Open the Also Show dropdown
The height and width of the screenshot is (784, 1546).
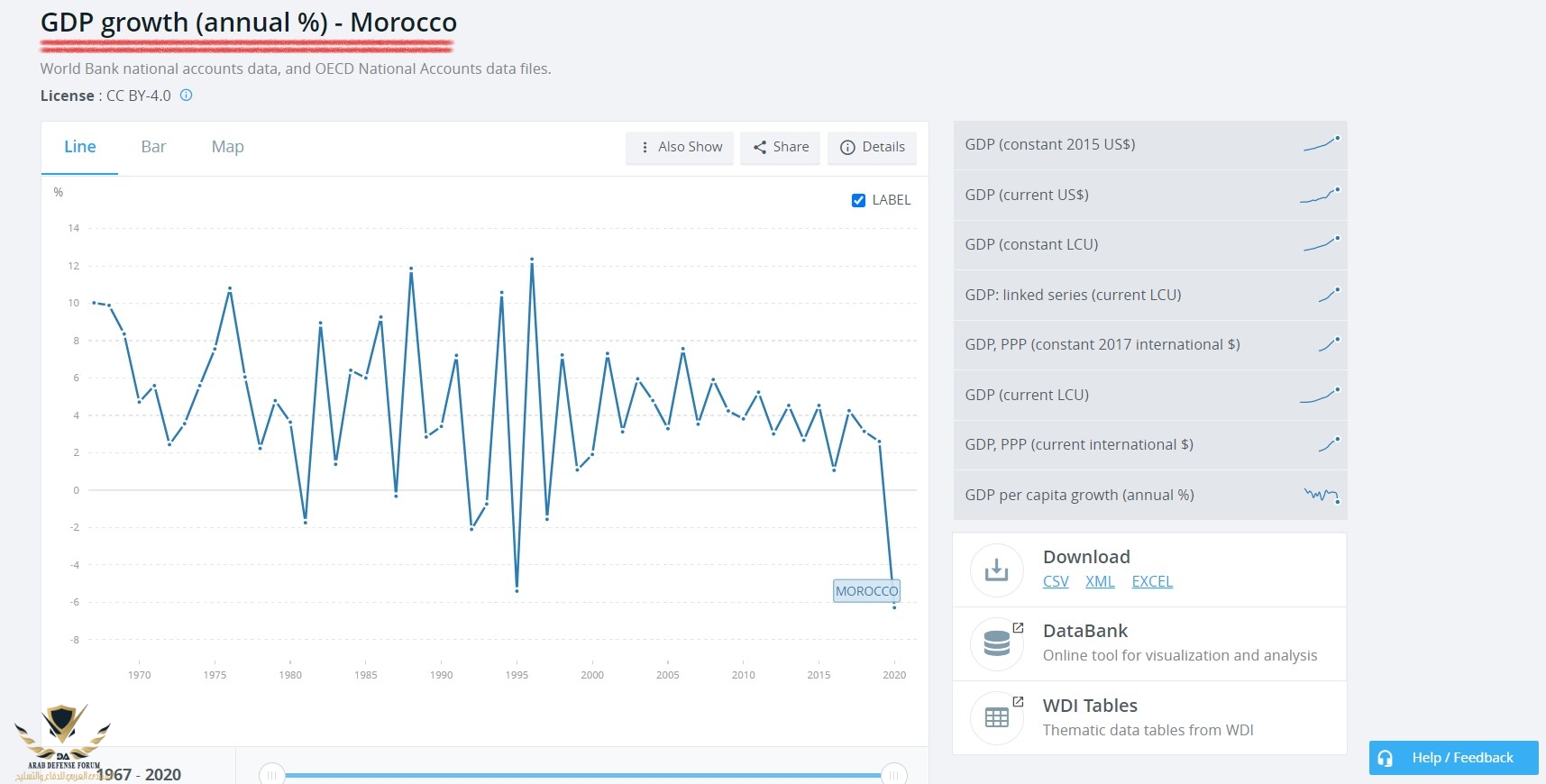pos(680,147)
